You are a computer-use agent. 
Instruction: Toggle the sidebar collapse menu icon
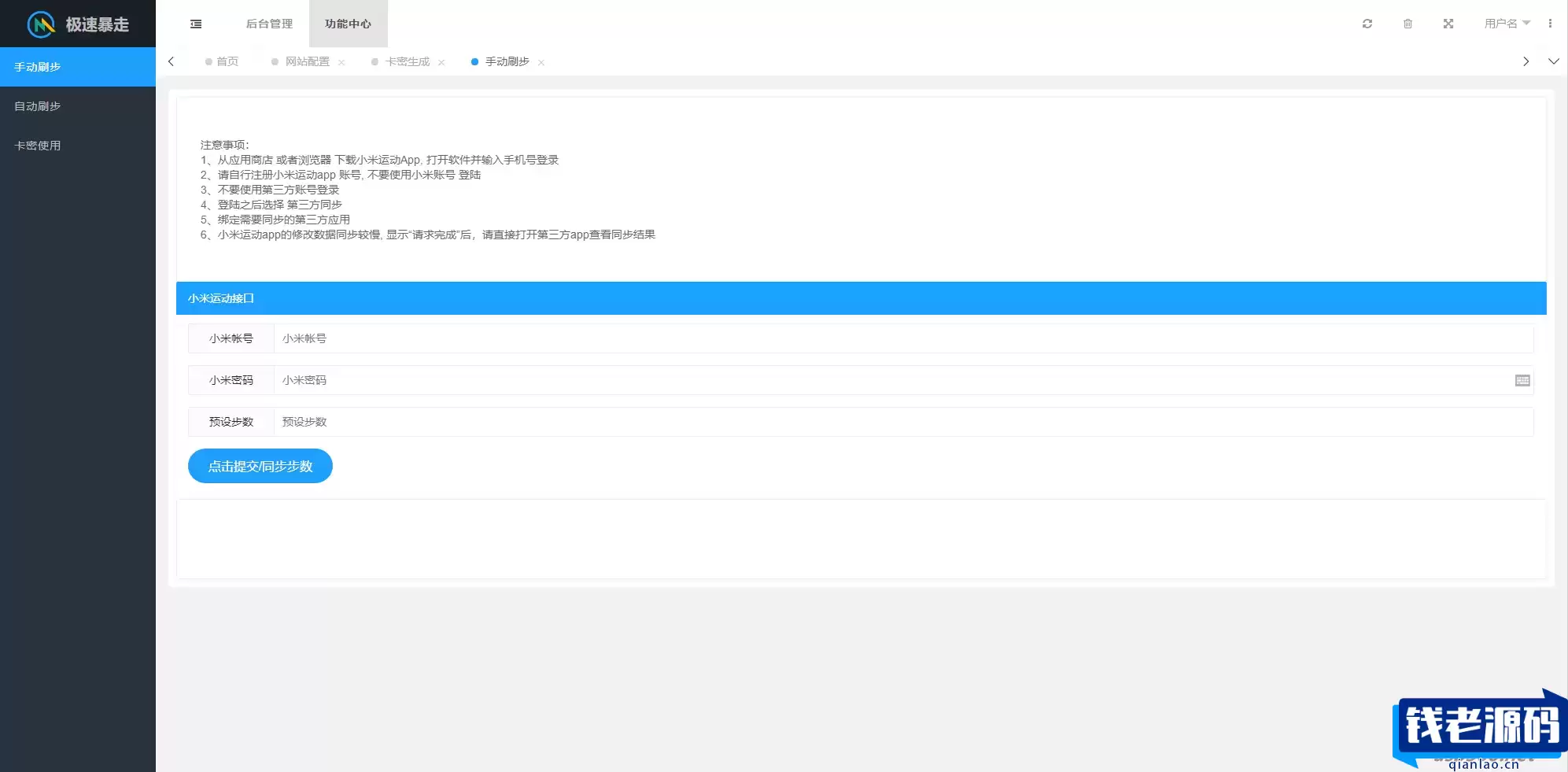click(x=196, y=24)
